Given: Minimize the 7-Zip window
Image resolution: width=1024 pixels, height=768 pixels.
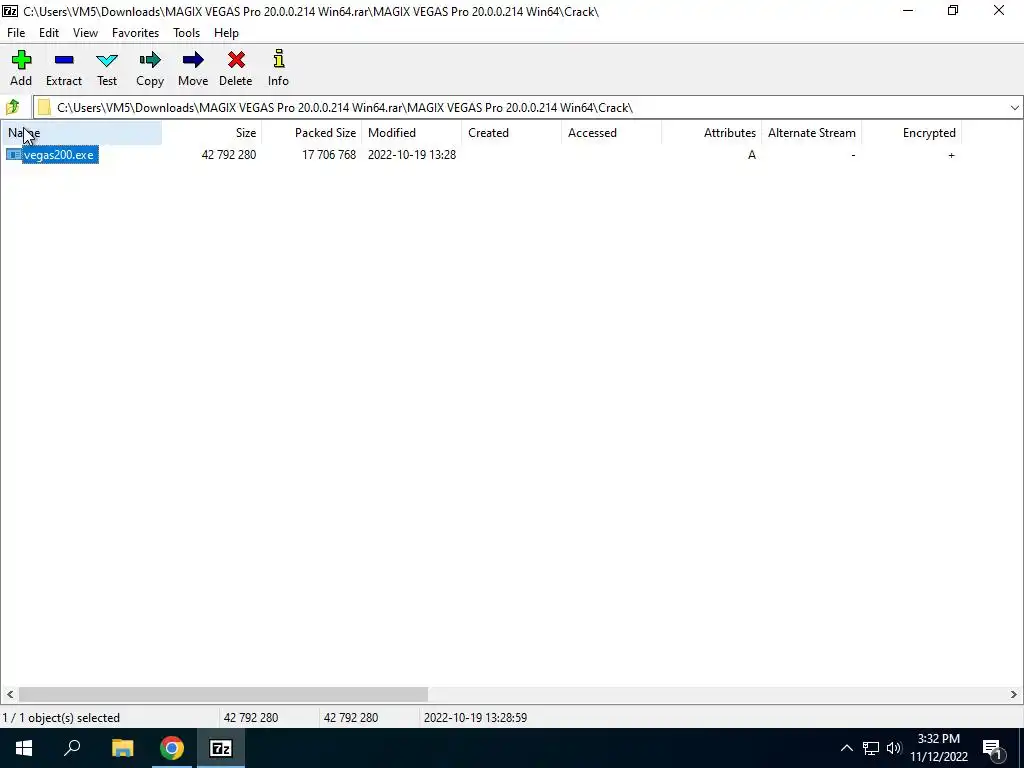Looking at the screenshot, I should click(x=908, y=10).
